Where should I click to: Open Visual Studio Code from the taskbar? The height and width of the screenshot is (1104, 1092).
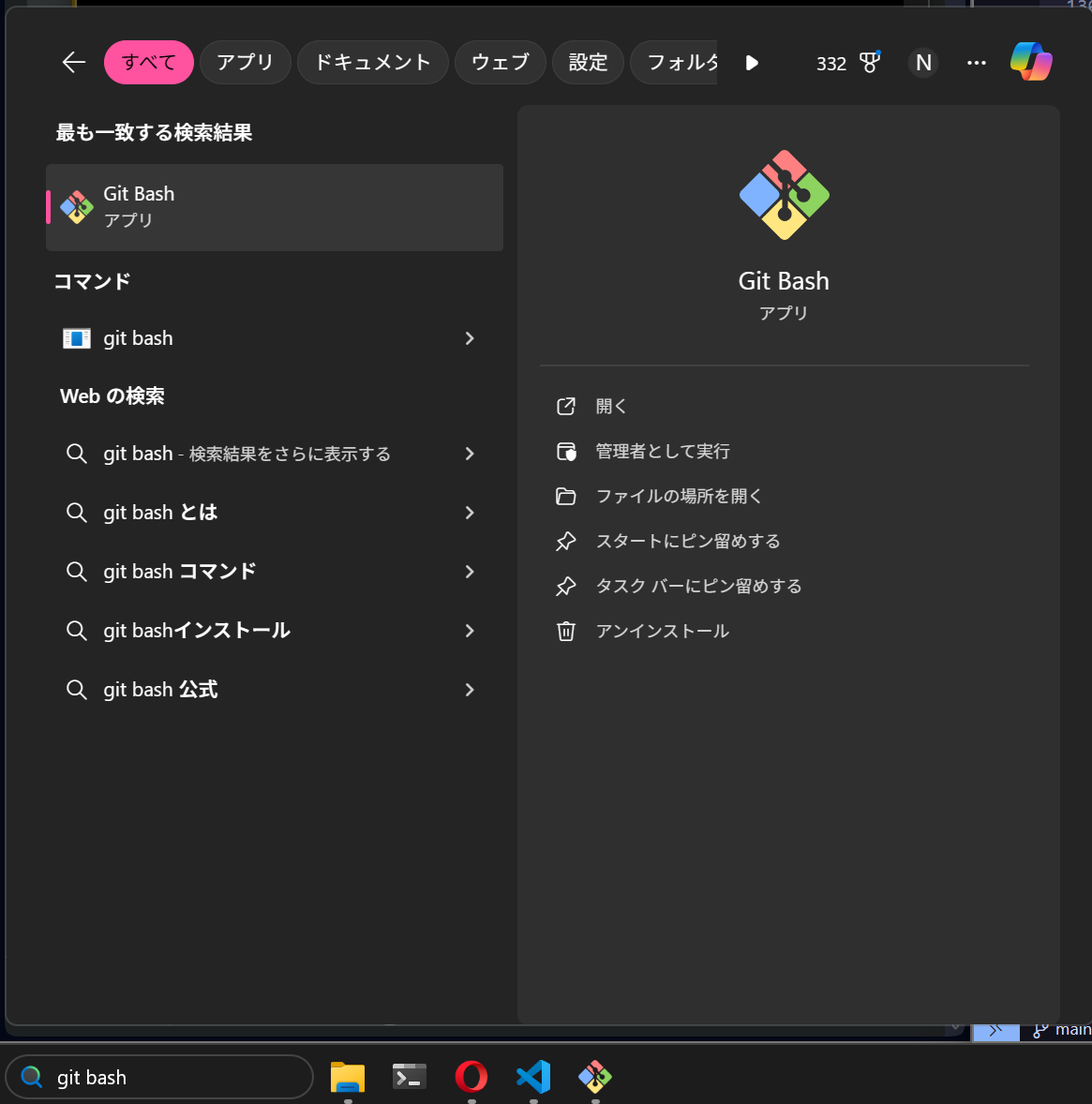(x=533, y=1078)
